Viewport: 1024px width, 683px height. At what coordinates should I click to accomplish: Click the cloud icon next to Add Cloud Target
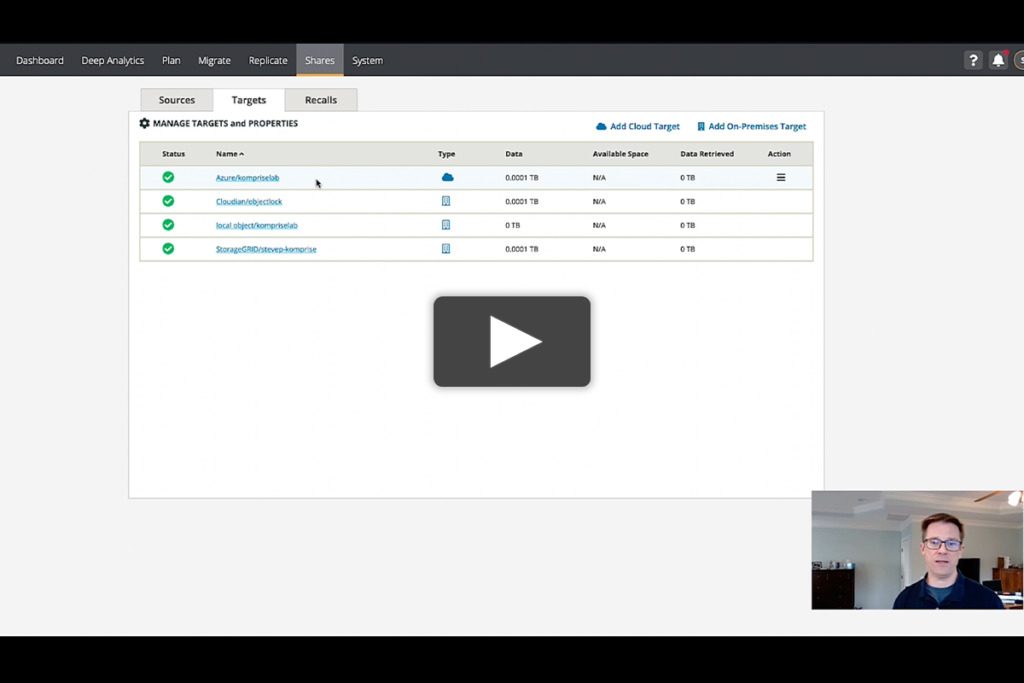602,126
